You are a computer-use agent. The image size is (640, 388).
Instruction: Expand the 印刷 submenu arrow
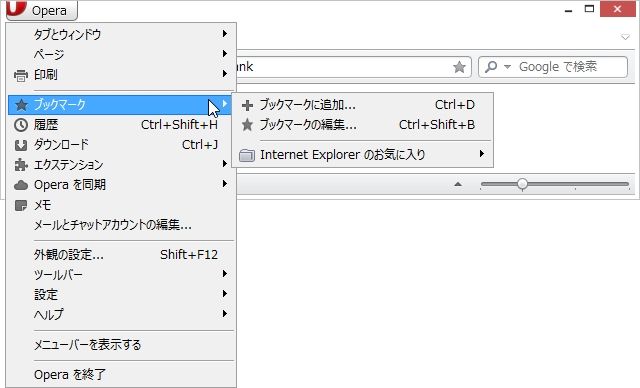(x=224, y=74)
